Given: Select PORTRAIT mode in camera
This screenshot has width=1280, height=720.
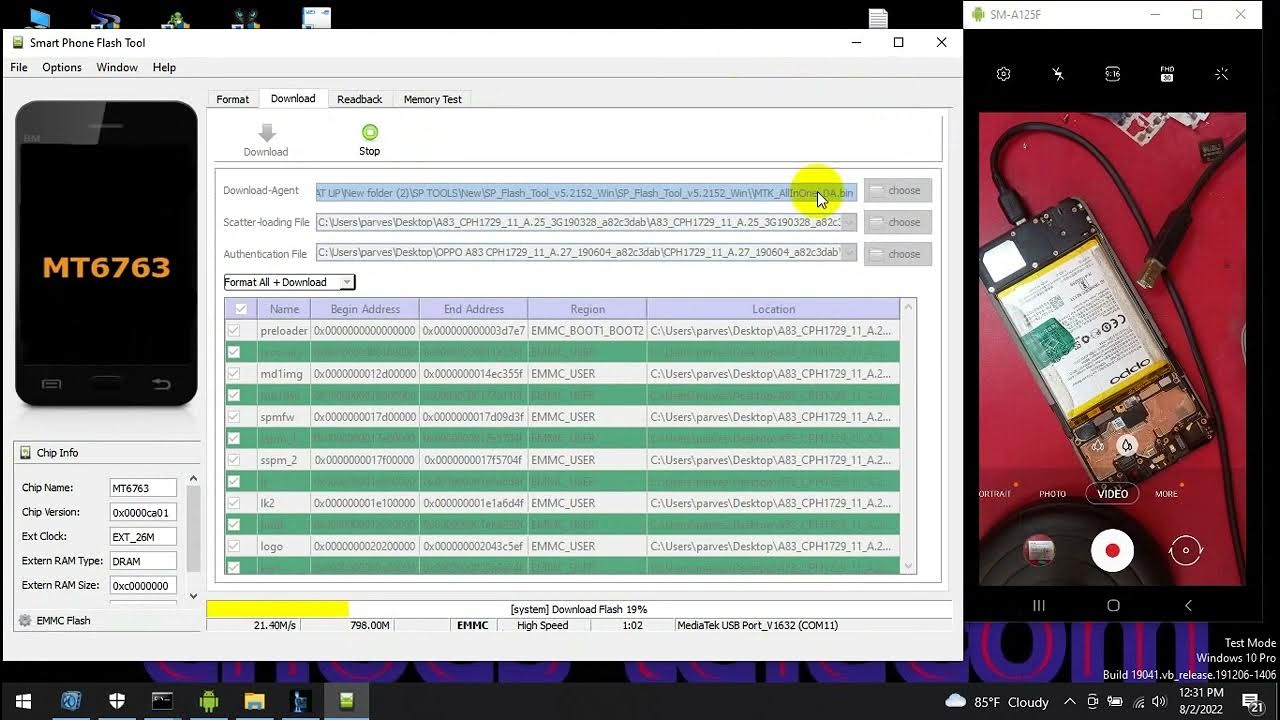Looking at the screenshot, I should pyautogui.click(x=995, y=494).
